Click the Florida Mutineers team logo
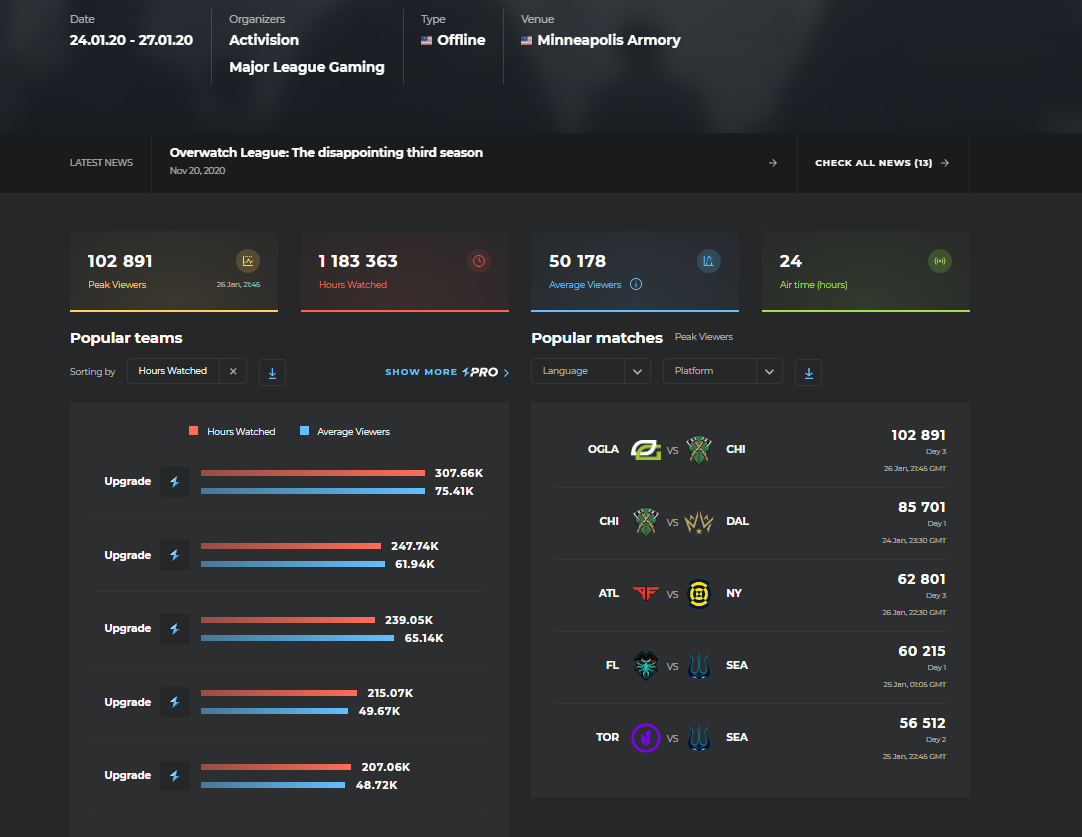This screenshot has height=837, width=1082. tap(646, 666)
